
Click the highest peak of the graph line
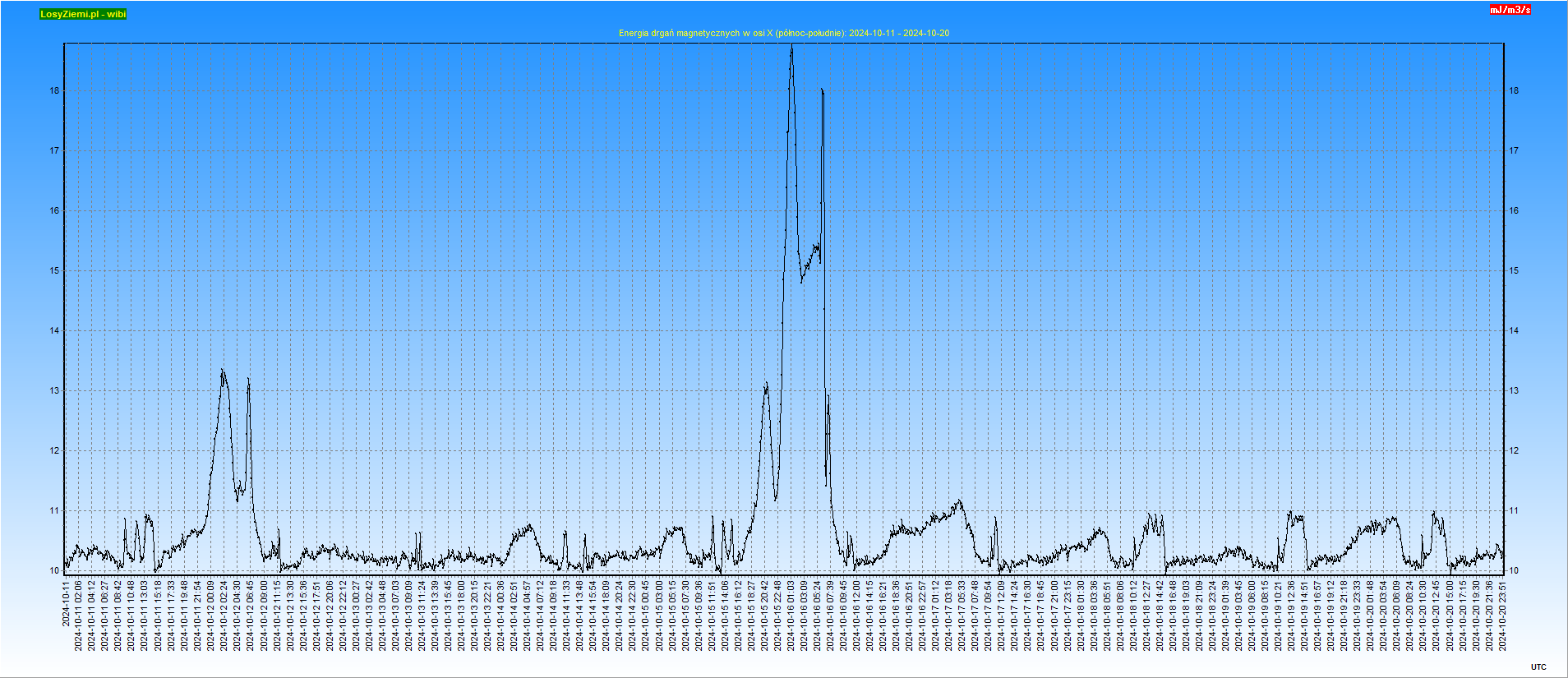coord(791,48)
